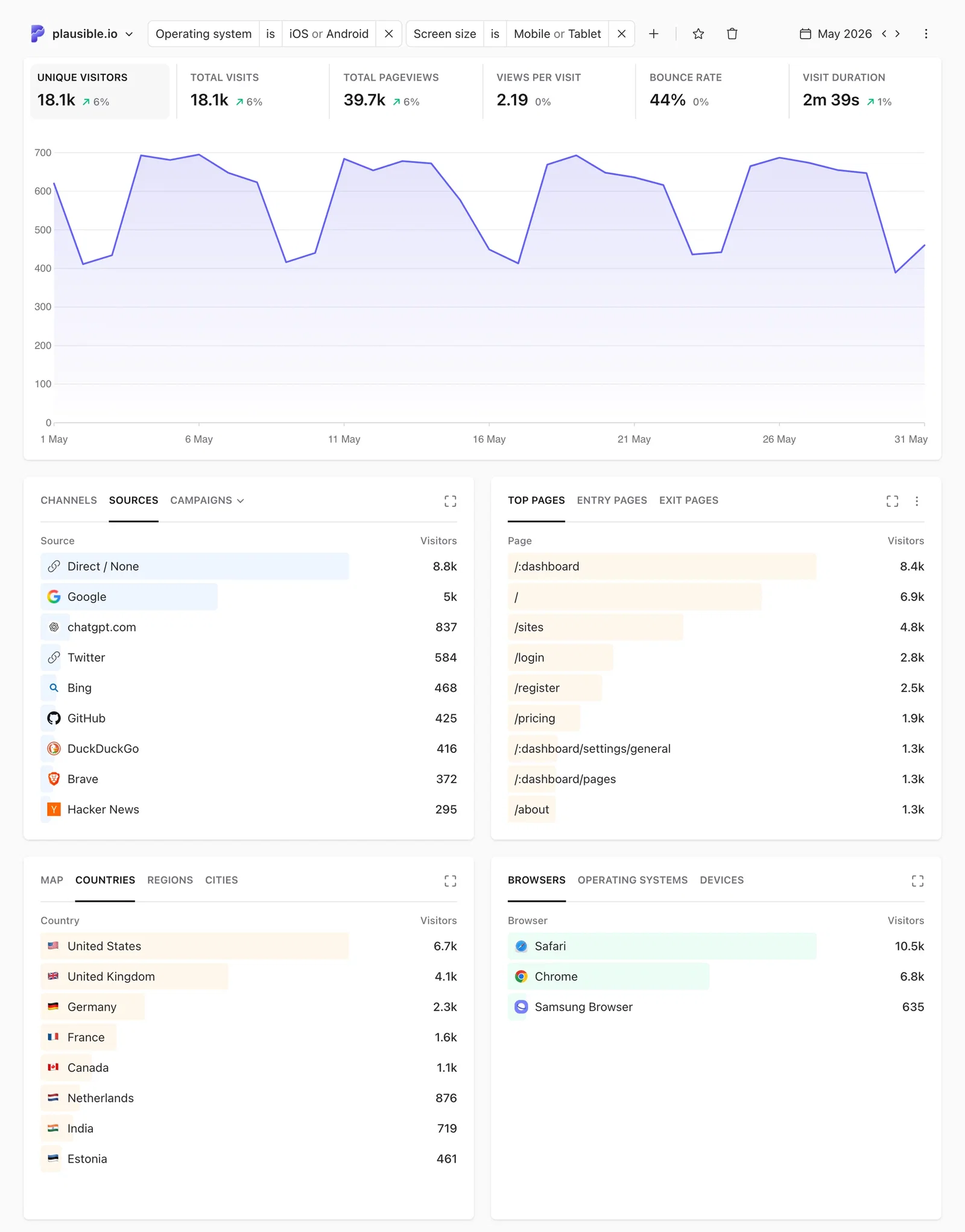Select the Unique Visitors metric
This screenshot has width=965, height=1232.
[x=100, y=91]
